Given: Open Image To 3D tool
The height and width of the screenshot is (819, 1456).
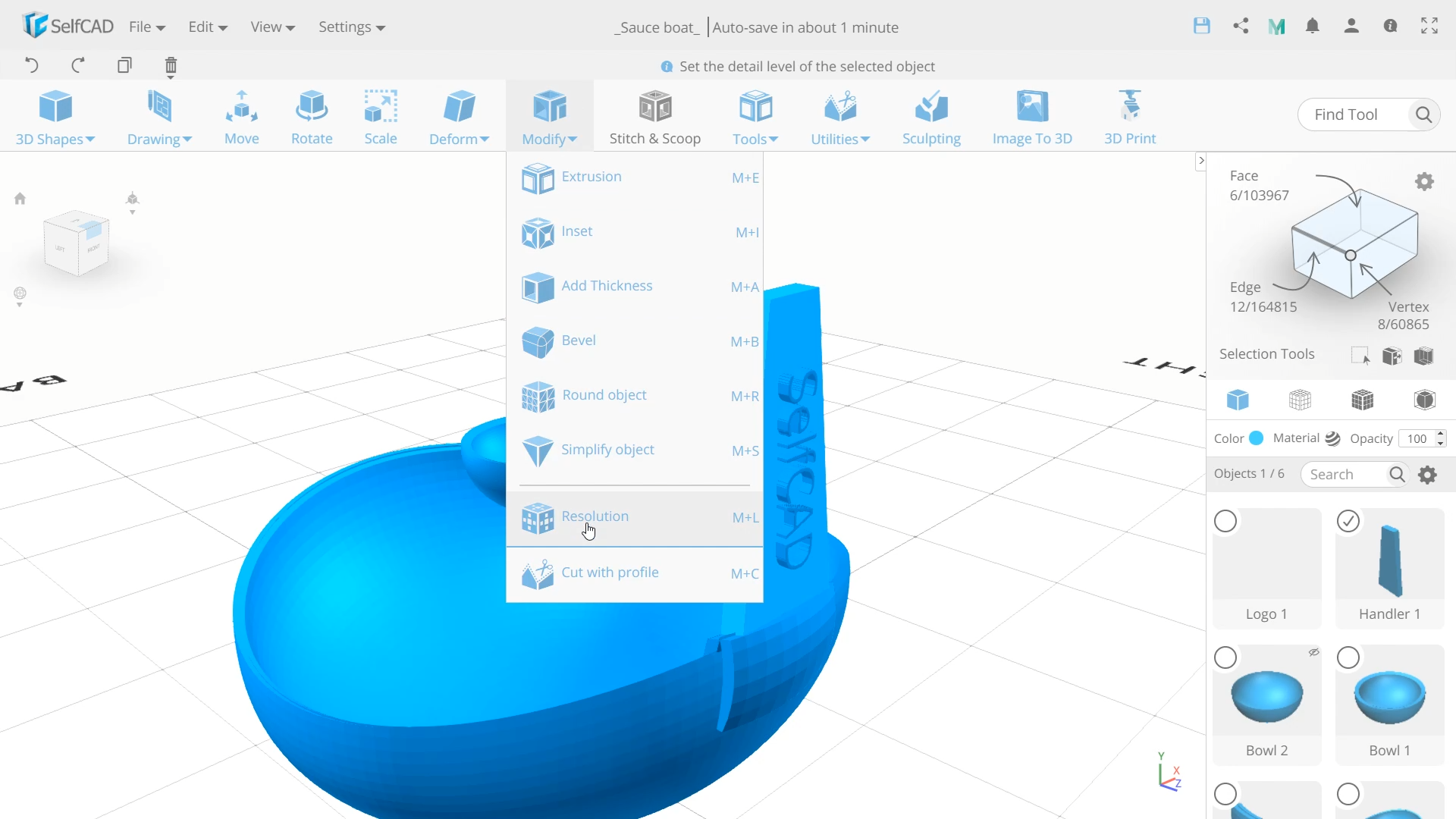Looking at the screenshot, I should (1032, 118).
